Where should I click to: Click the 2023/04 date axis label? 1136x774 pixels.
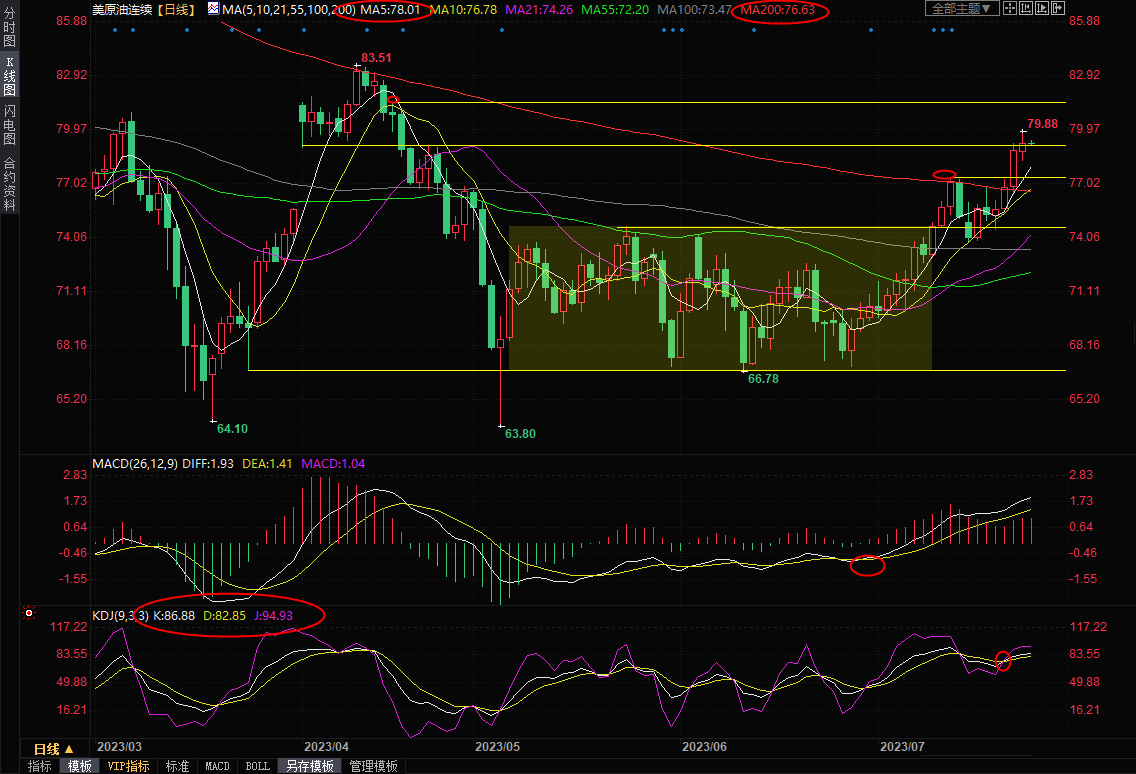click(327, 746)
